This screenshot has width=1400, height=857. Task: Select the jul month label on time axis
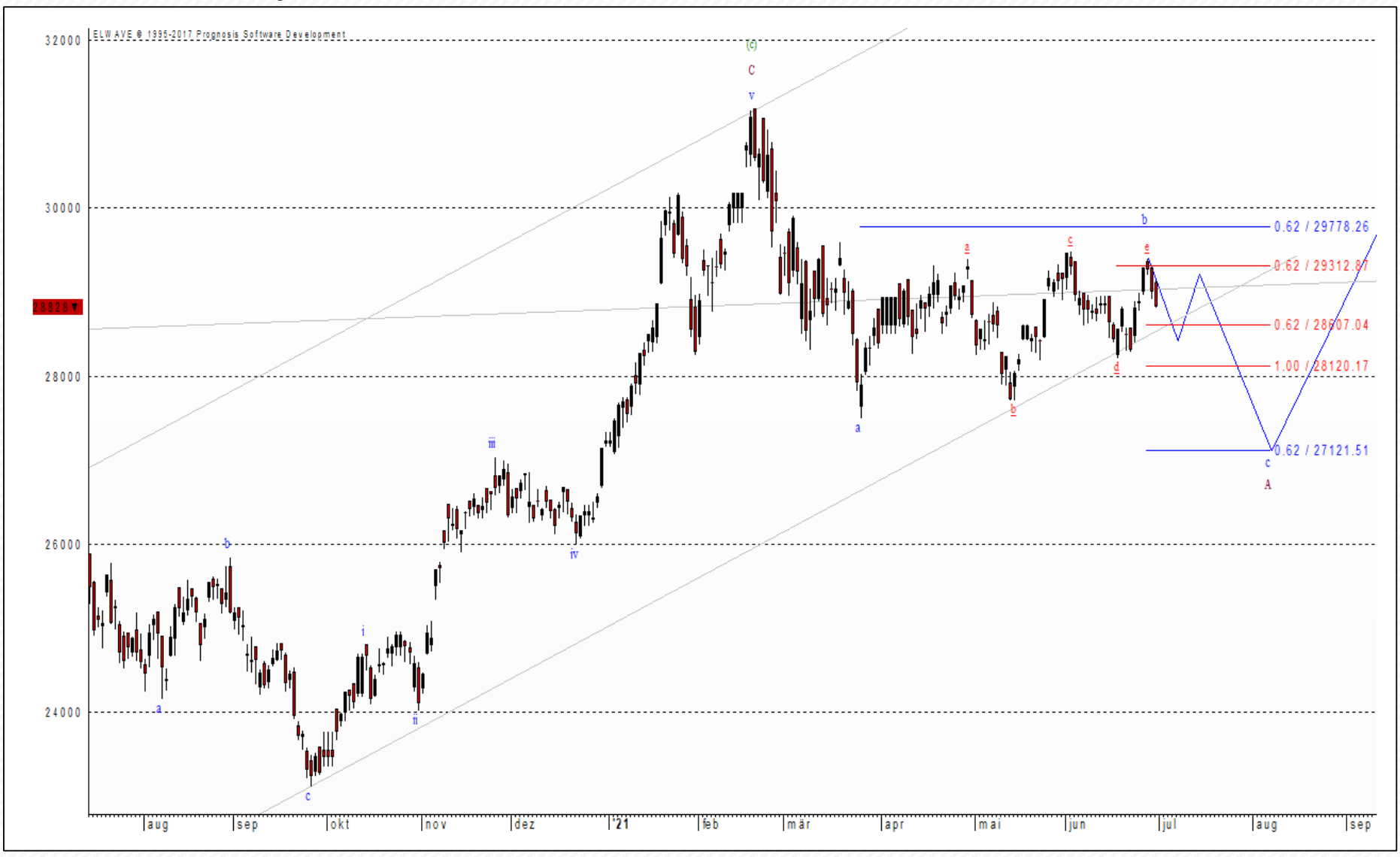tap(1169, 825)
